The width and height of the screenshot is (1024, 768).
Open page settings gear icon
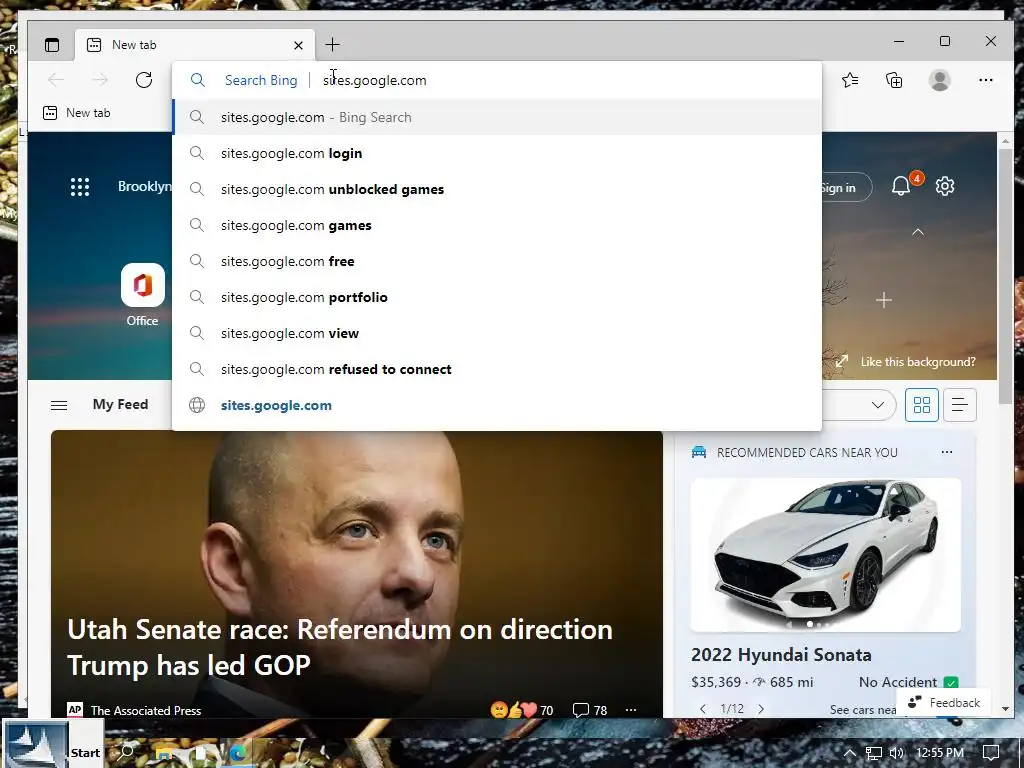[945, 186]
